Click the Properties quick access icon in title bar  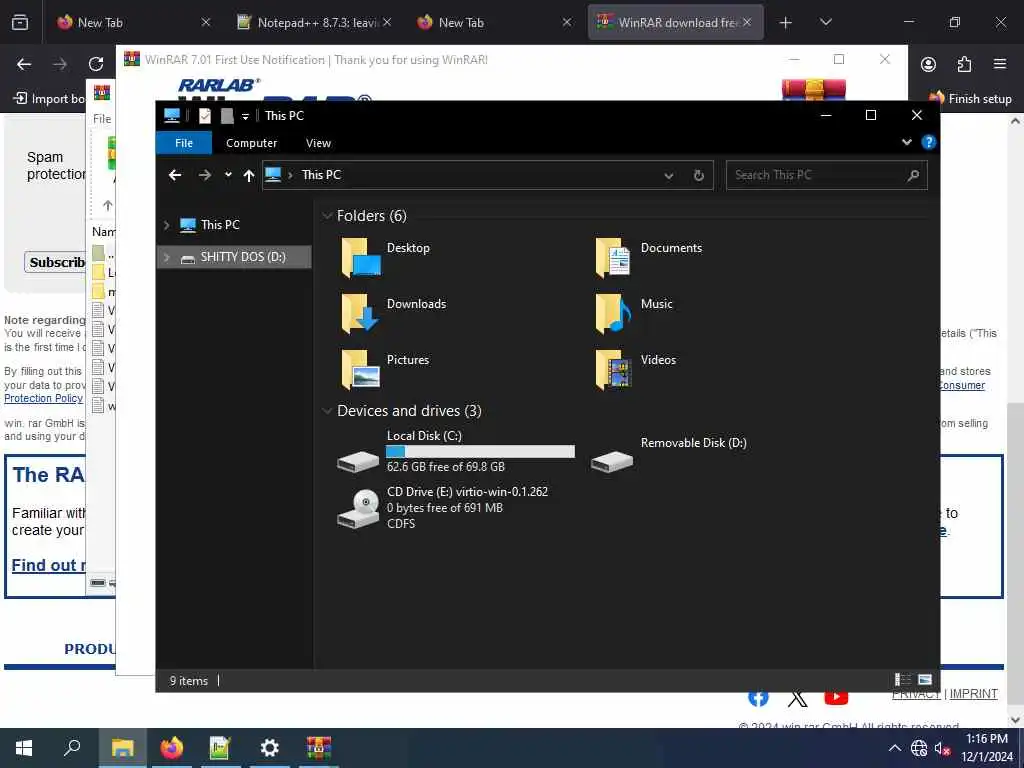204,116
